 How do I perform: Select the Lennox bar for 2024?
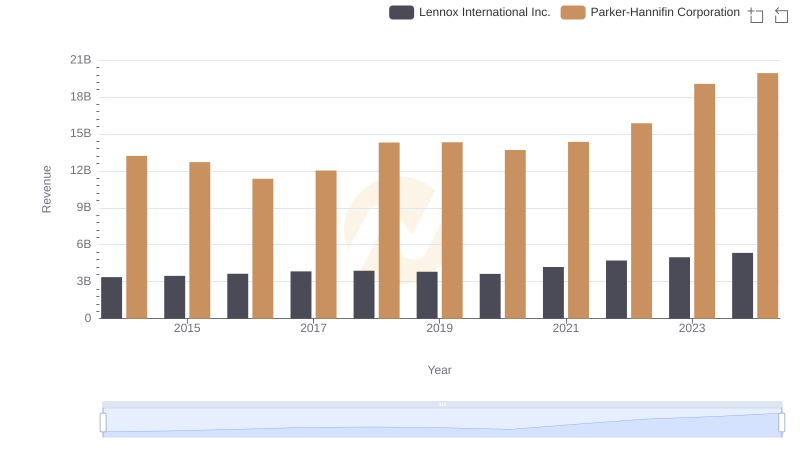(742, 286)
